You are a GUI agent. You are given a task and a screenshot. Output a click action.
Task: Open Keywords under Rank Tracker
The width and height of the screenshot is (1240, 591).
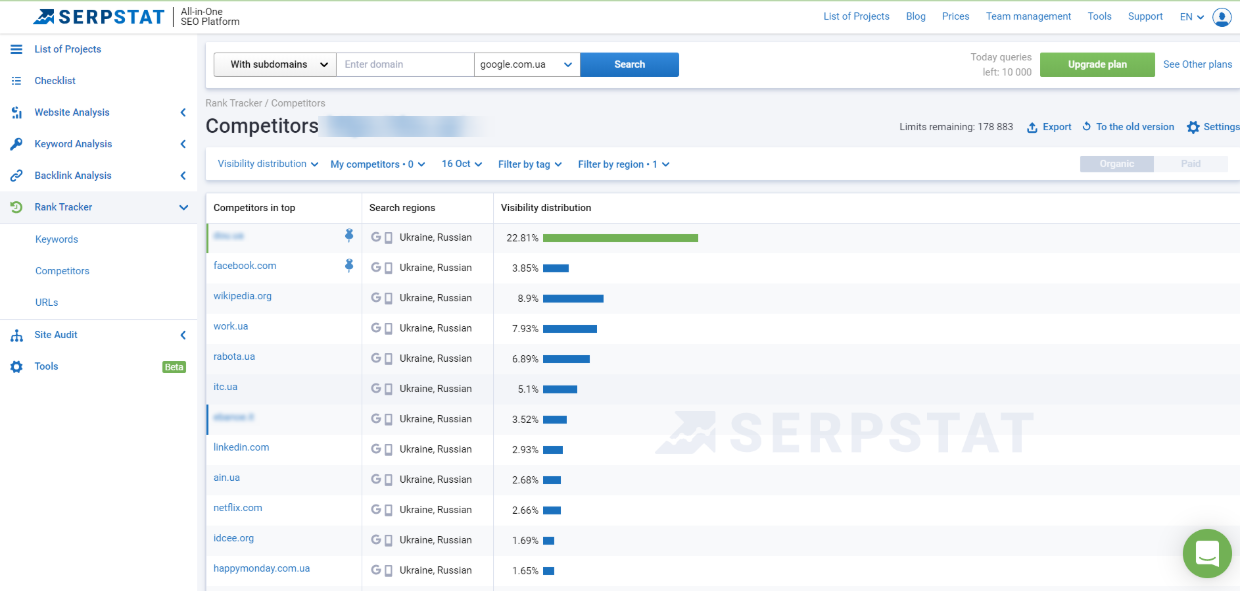[x=56, y=240]
